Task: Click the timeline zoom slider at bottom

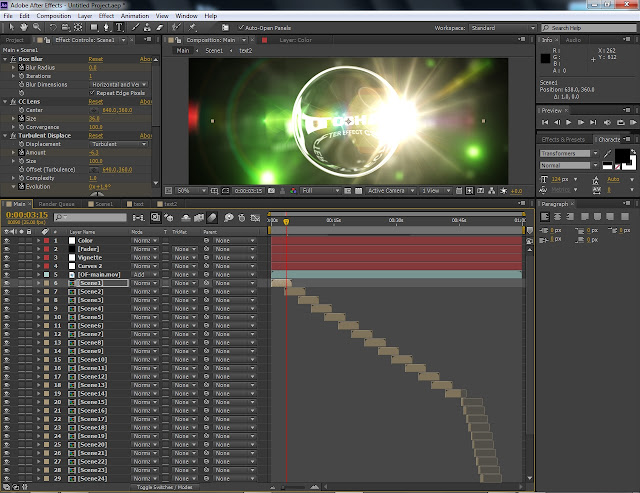Action: pos(293,487)
